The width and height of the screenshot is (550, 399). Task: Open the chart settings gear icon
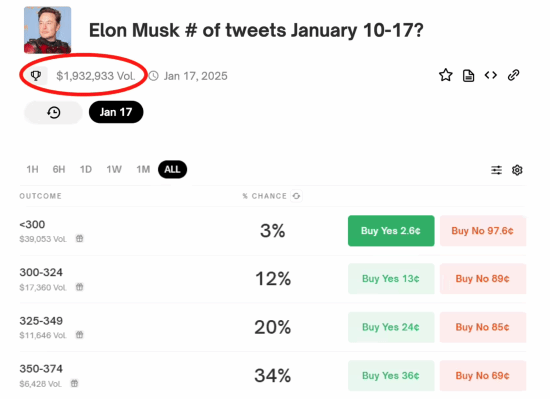[x=517, y=170]
